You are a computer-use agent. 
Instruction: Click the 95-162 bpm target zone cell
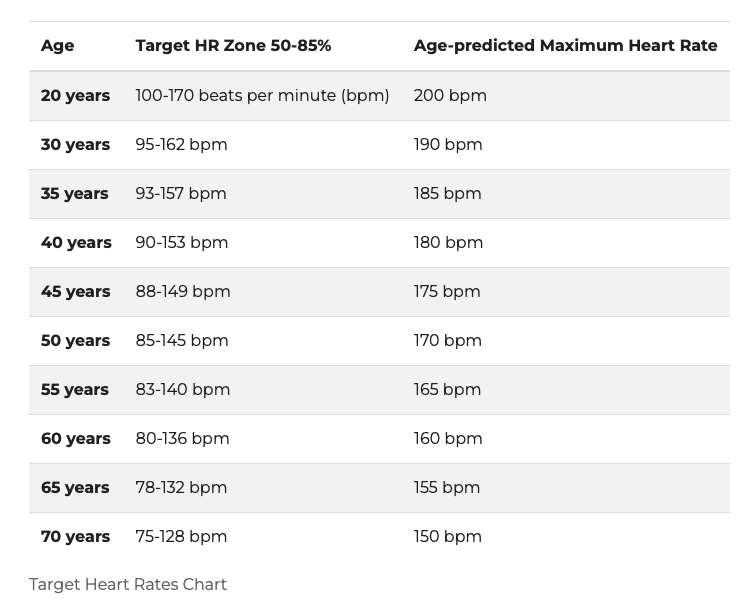[181, 145]
